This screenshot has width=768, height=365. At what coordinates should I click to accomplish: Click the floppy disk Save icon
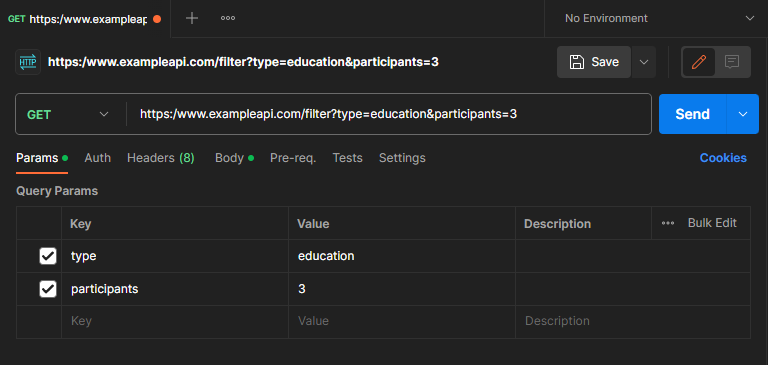(577, 62)
